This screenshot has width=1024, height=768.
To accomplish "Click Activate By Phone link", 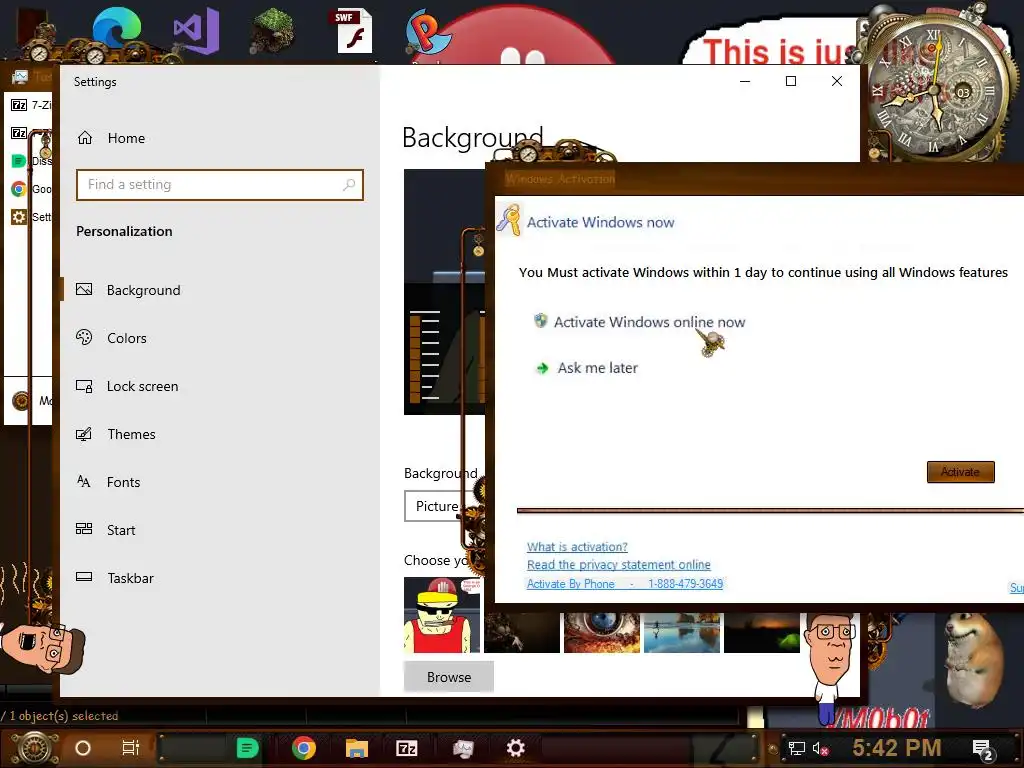I will point(625,584).
